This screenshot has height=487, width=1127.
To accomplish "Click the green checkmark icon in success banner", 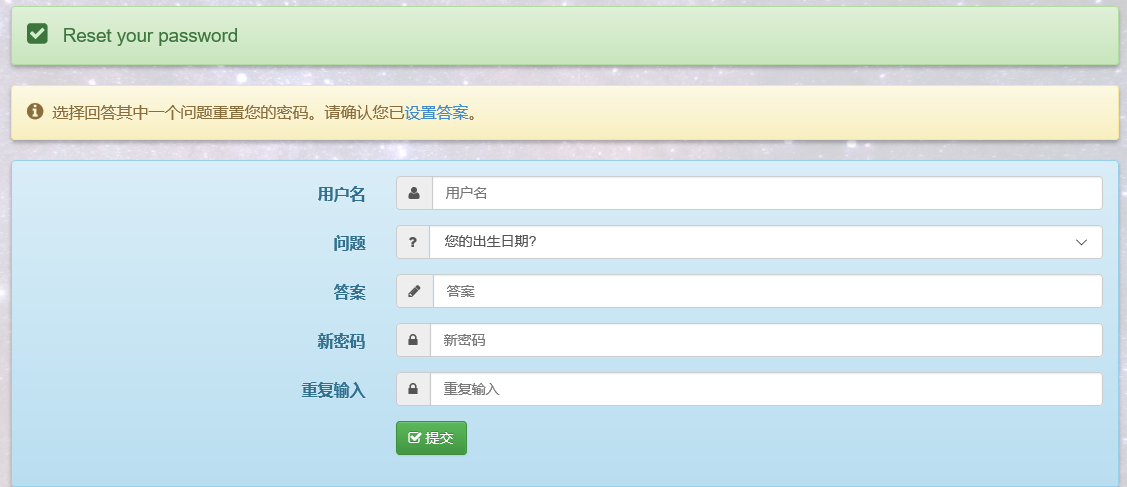I will [38, 35].
